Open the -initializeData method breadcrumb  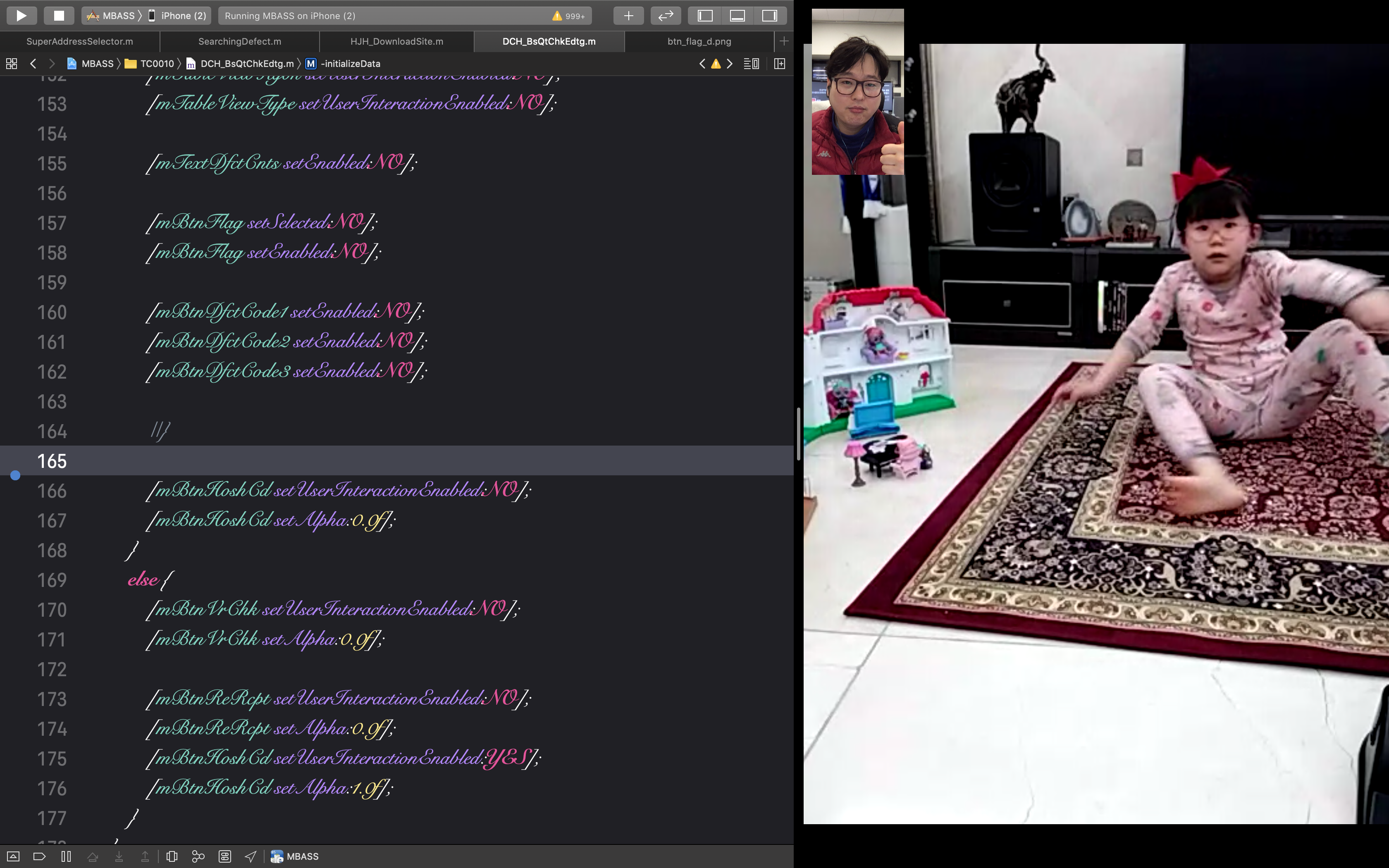343,64
